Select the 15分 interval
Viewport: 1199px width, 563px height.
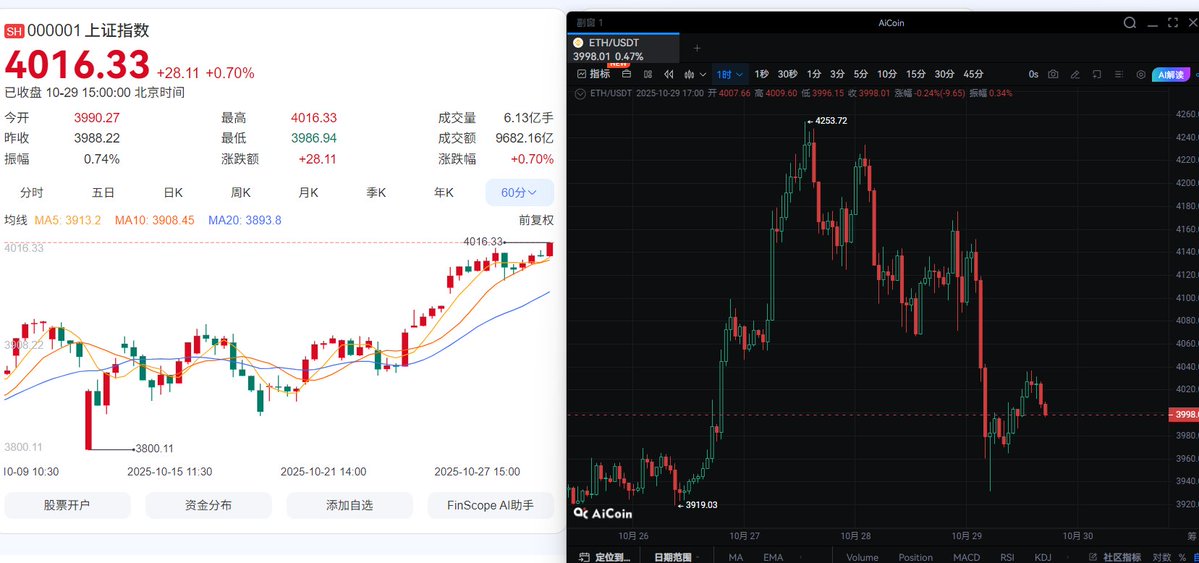click(x=915, y=74)
